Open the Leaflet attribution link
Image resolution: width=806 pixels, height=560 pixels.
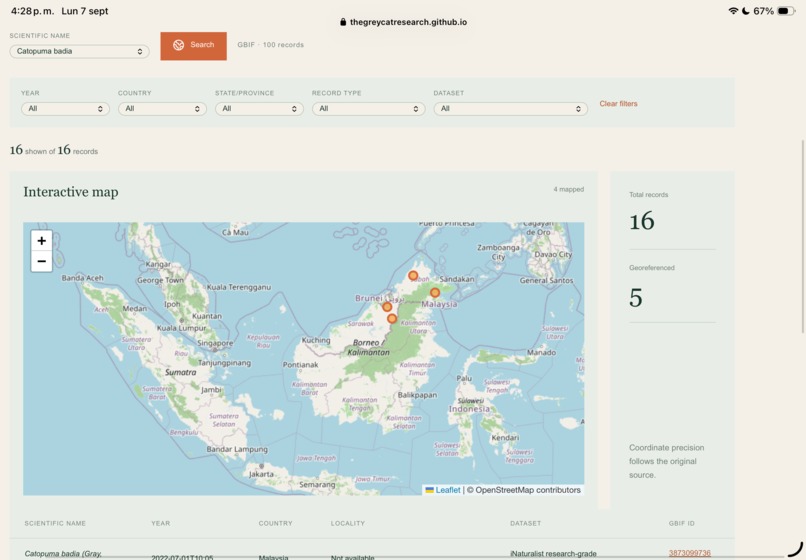[x=448, y=490]
